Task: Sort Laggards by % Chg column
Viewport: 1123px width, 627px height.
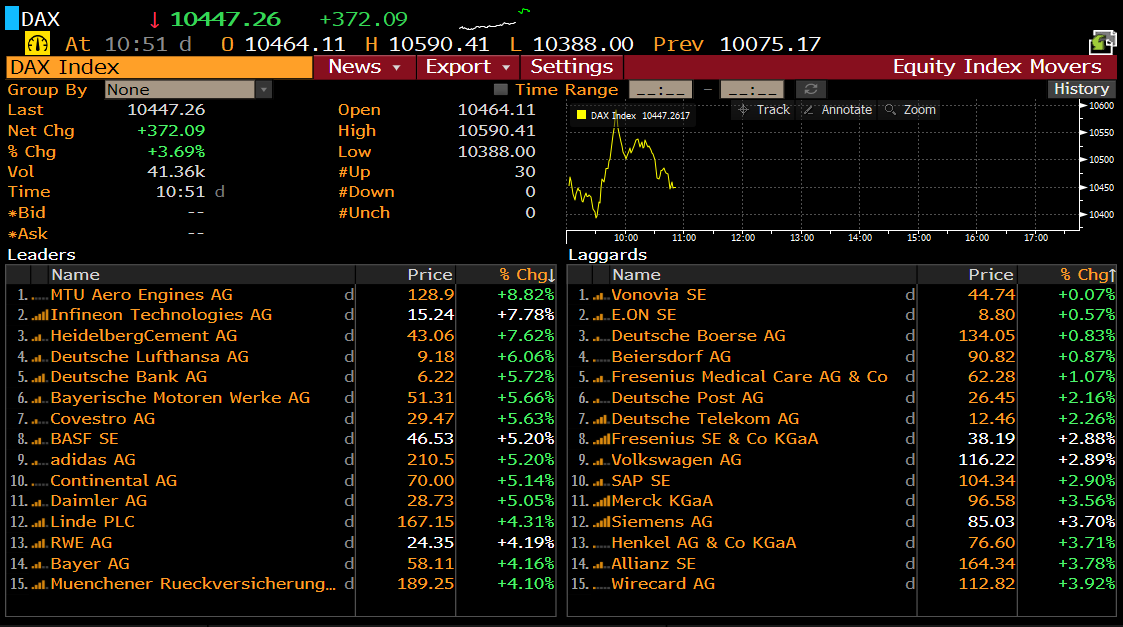Action: (x=1088, y=274)
